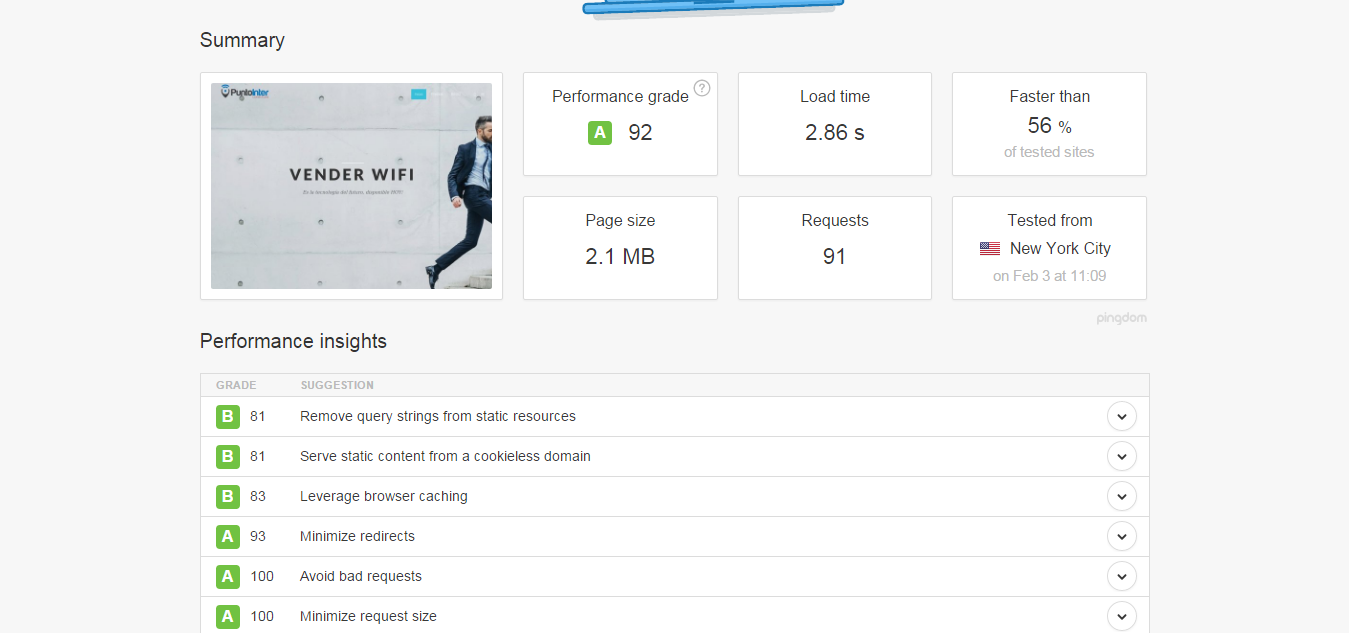
Task: Click the B 81 badge for Serve static content
Action: (x=227, y=456)
